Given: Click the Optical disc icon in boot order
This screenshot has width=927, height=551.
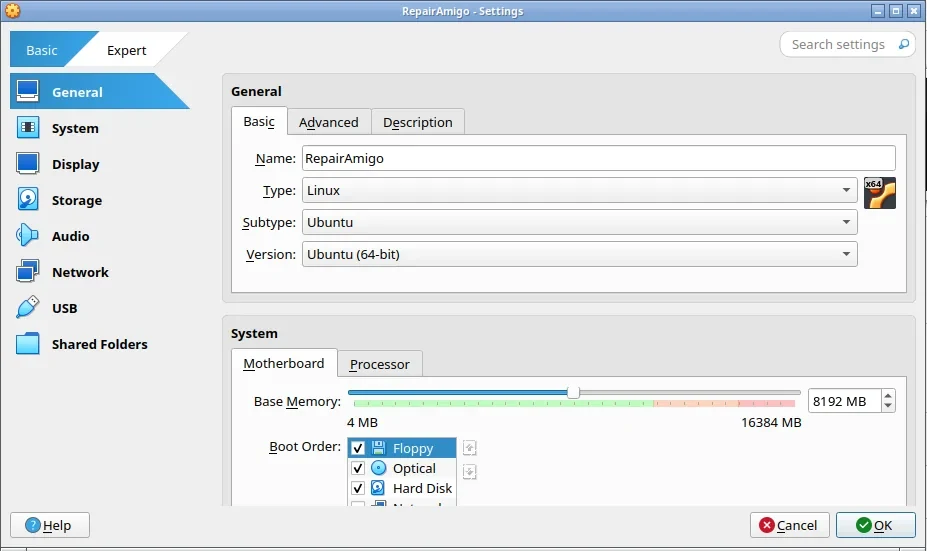Looking at the screenshot, I should [x=378, y=468].
